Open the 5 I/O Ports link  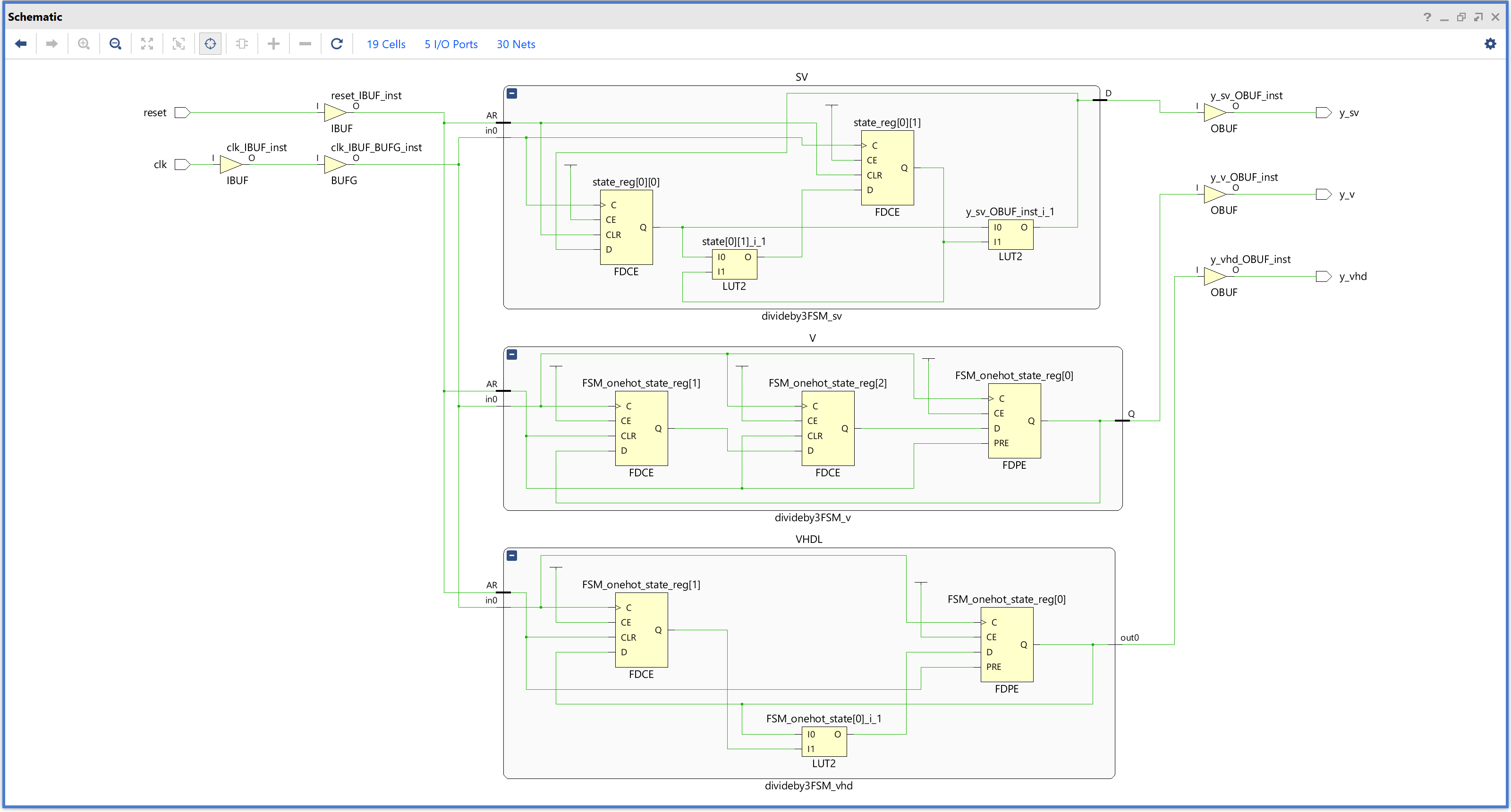click(450, 44)
